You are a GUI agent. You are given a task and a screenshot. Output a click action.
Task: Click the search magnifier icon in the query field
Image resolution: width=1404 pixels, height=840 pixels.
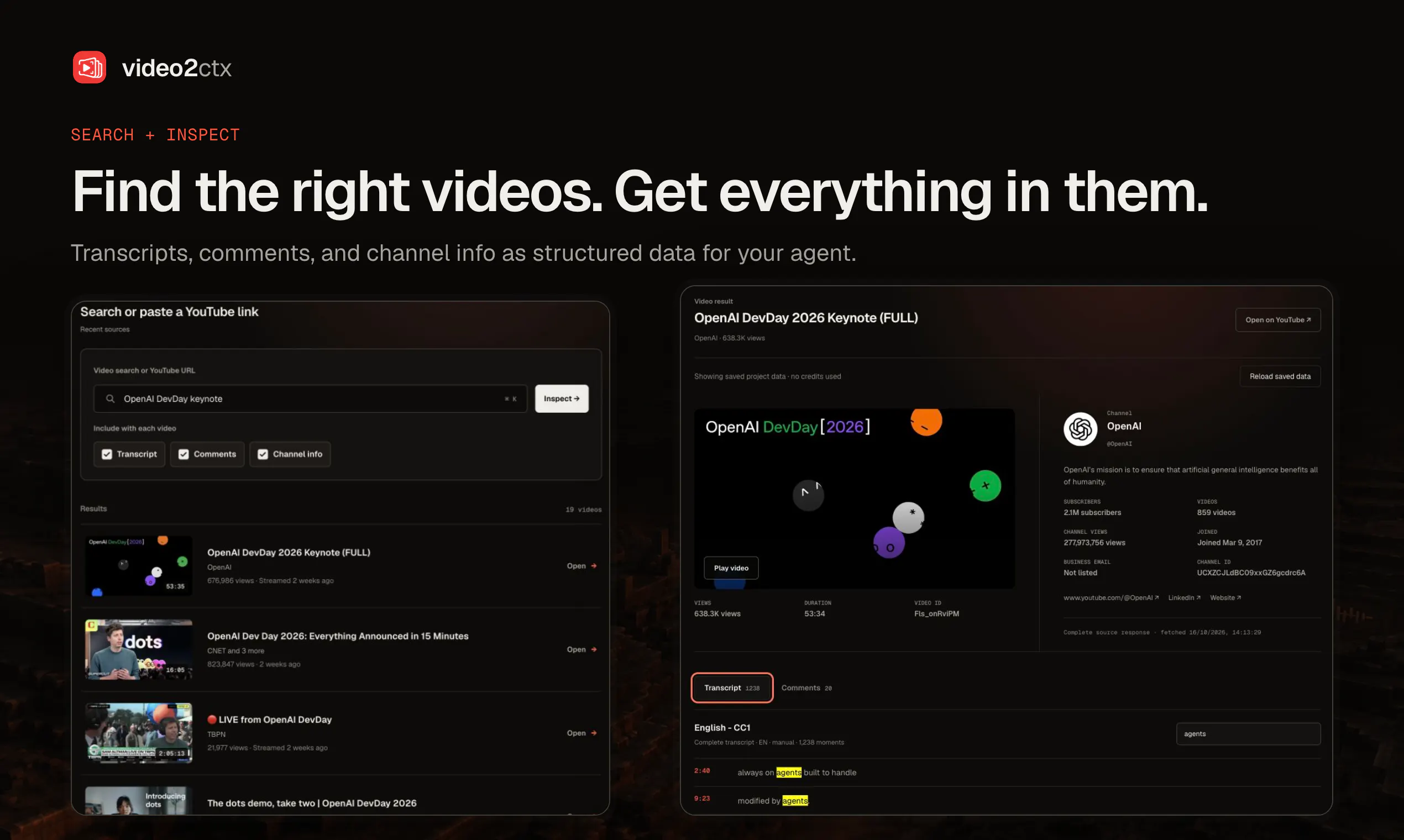coord(111,398)
